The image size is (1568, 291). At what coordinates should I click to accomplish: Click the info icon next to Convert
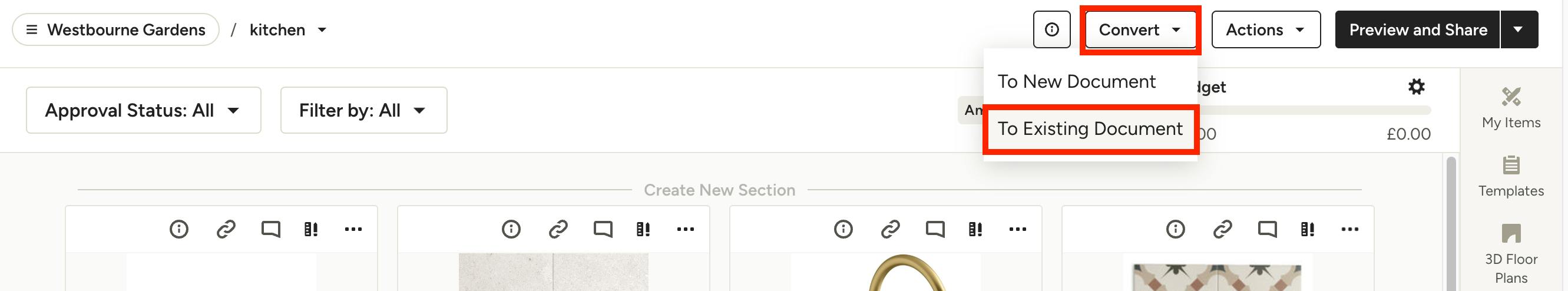click(1051, 29)
